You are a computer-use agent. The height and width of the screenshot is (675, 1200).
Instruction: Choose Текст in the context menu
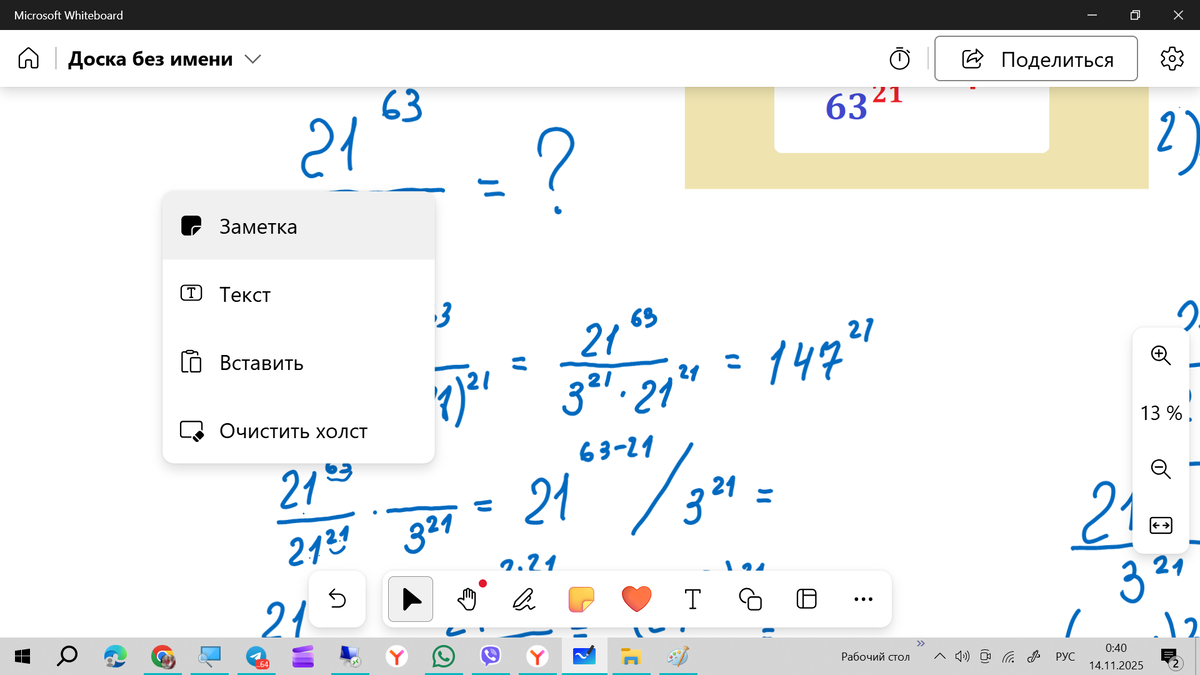tap(298, 295)
